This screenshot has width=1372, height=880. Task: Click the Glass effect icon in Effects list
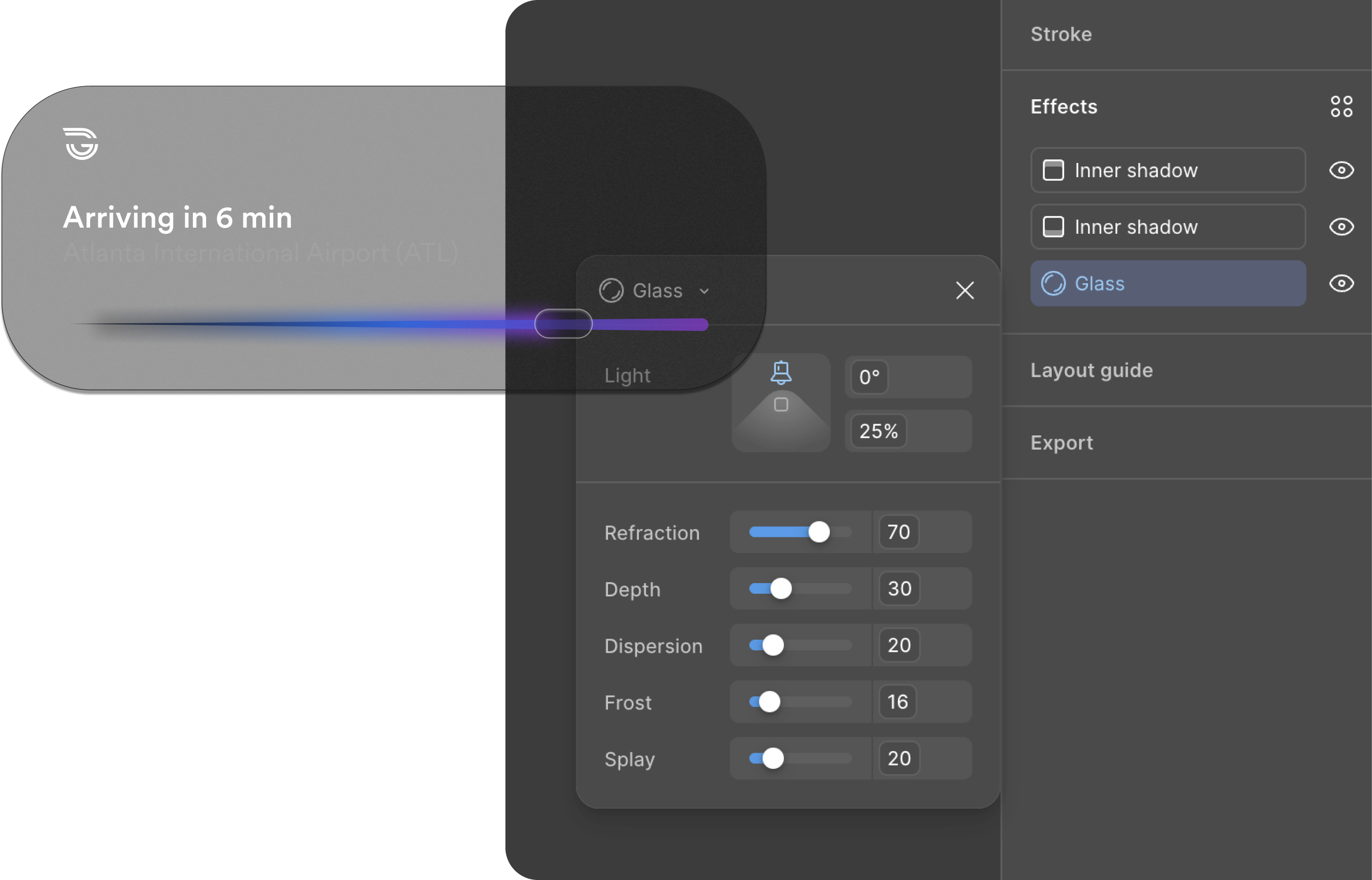click(1053, 284)
